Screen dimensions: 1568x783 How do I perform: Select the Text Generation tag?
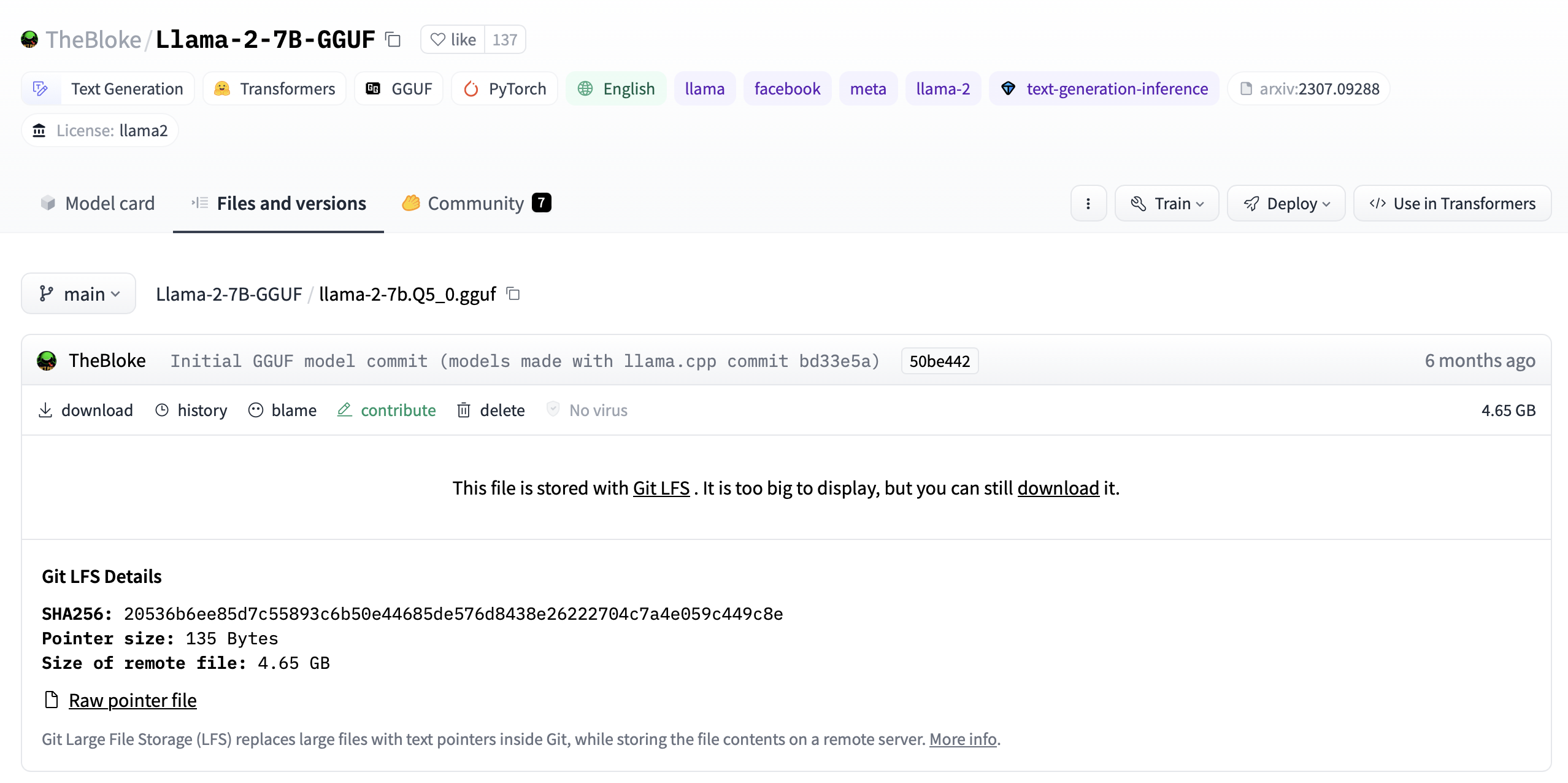pos(108,89)
